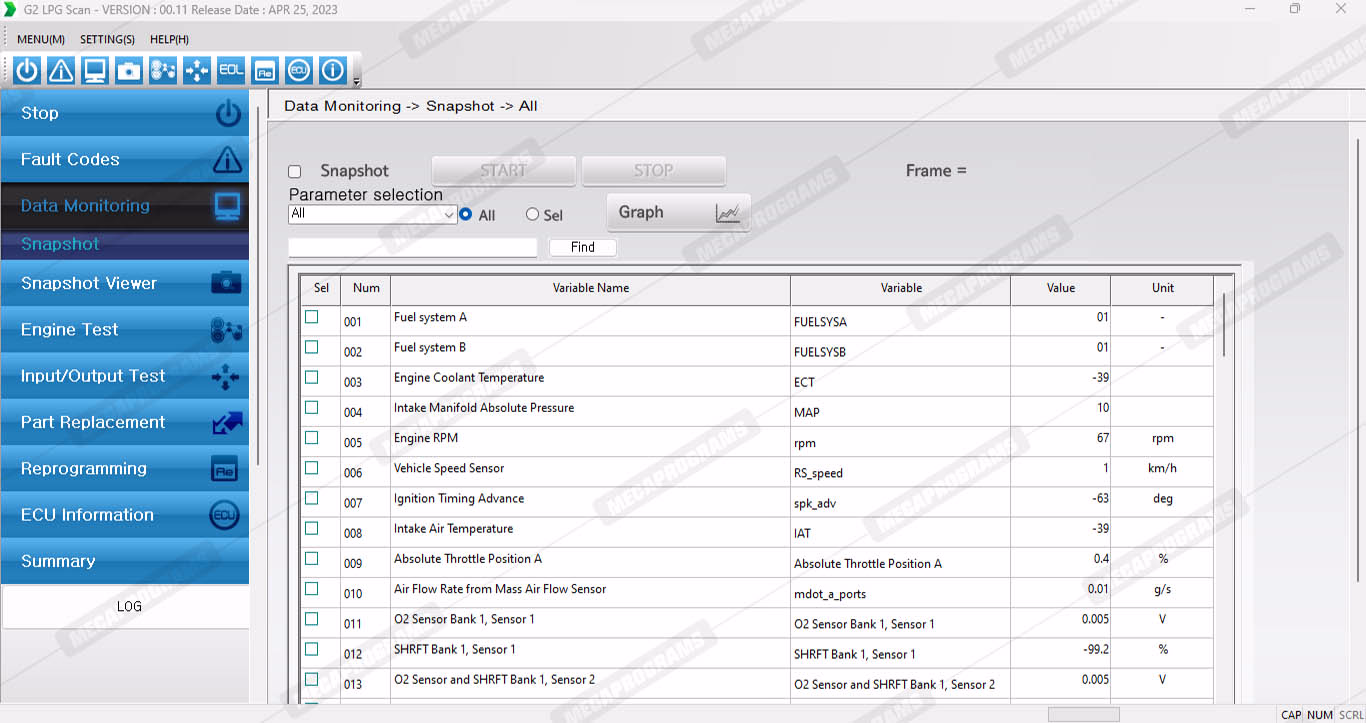Click the Find button

pos(582,247)
